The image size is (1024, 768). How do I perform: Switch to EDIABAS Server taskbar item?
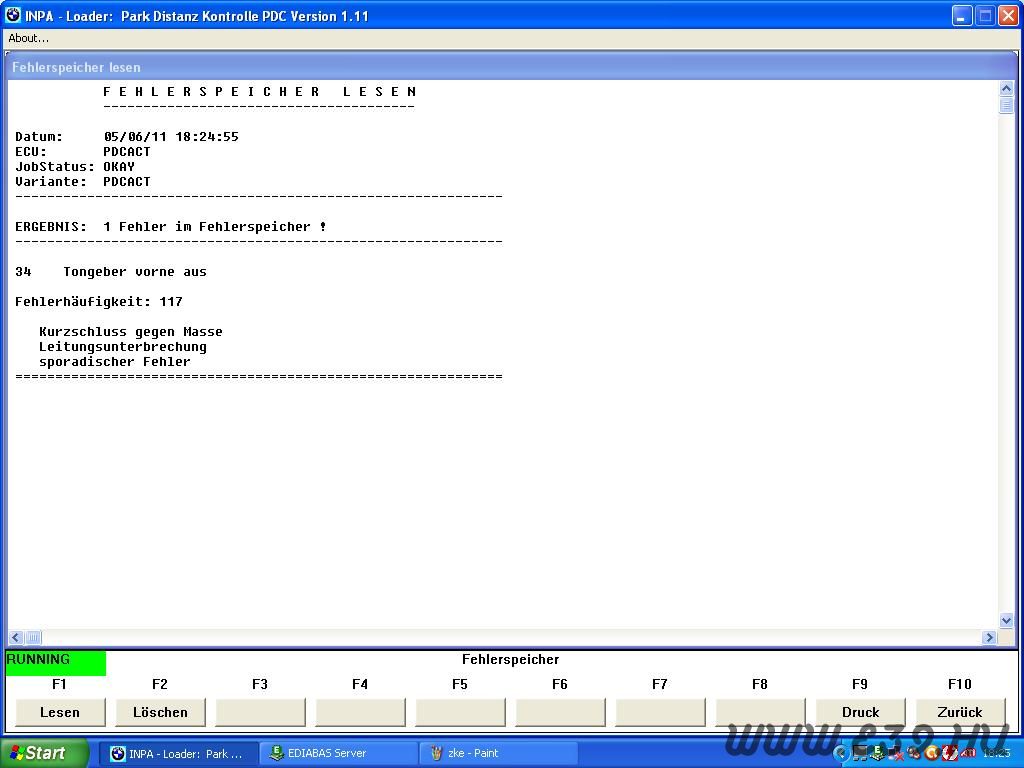[x=337, y=753]
